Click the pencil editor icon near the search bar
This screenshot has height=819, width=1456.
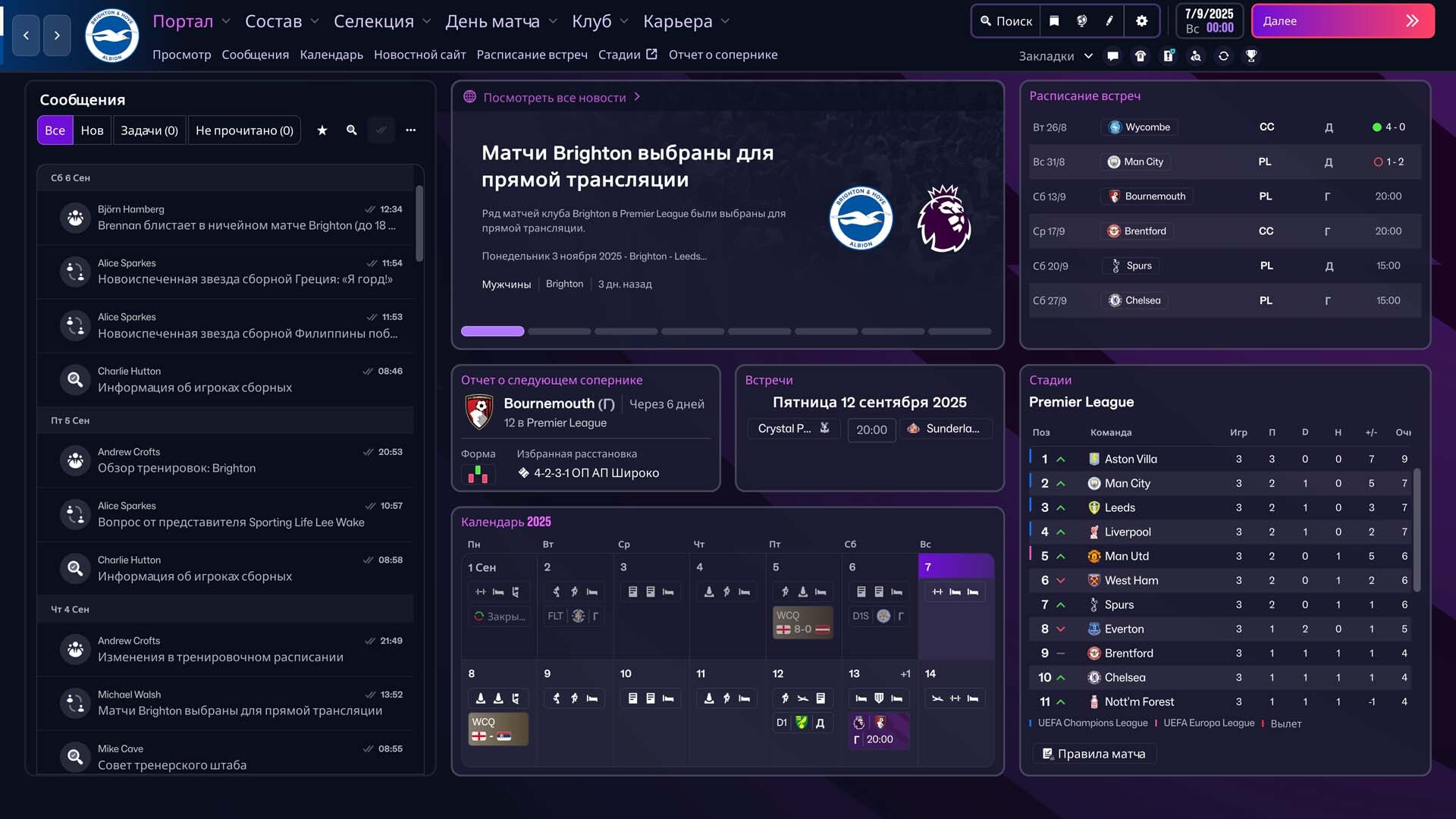tap(1109, 20)
